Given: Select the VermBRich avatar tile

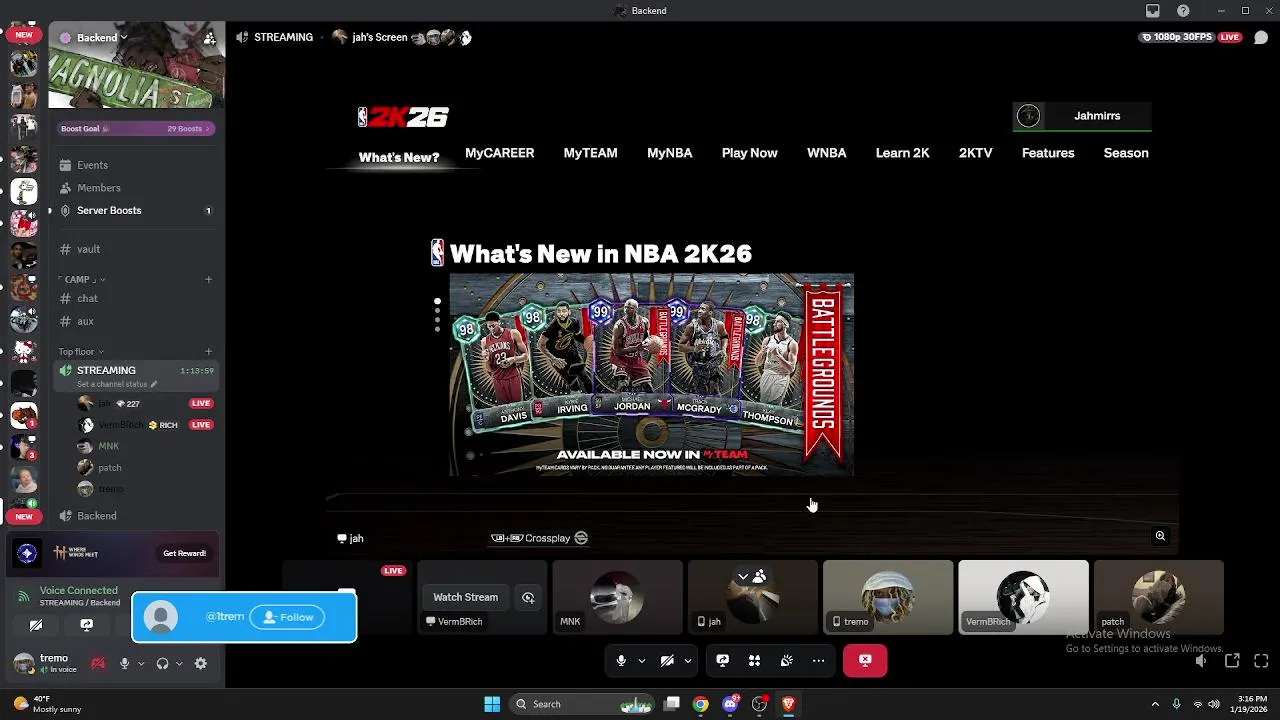Looking at the screenshot, I should click(x=1023, y=597).
